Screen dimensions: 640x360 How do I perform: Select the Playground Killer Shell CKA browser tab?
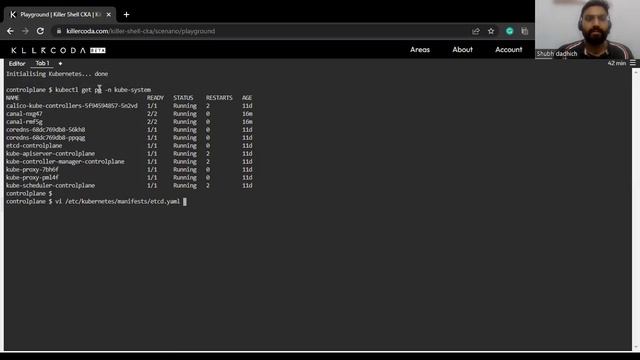(60, 15)
